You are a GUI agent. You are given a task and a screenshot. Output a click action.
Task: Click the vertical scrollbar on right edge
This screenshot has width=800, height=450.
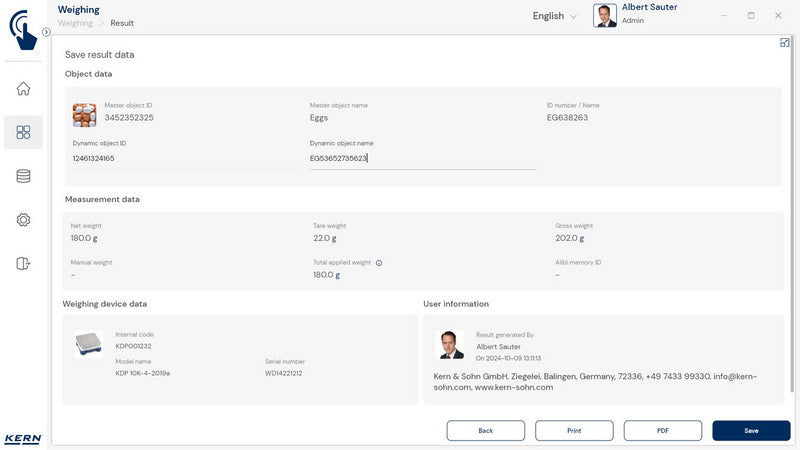pyautogui.click(x=792, y=214)
